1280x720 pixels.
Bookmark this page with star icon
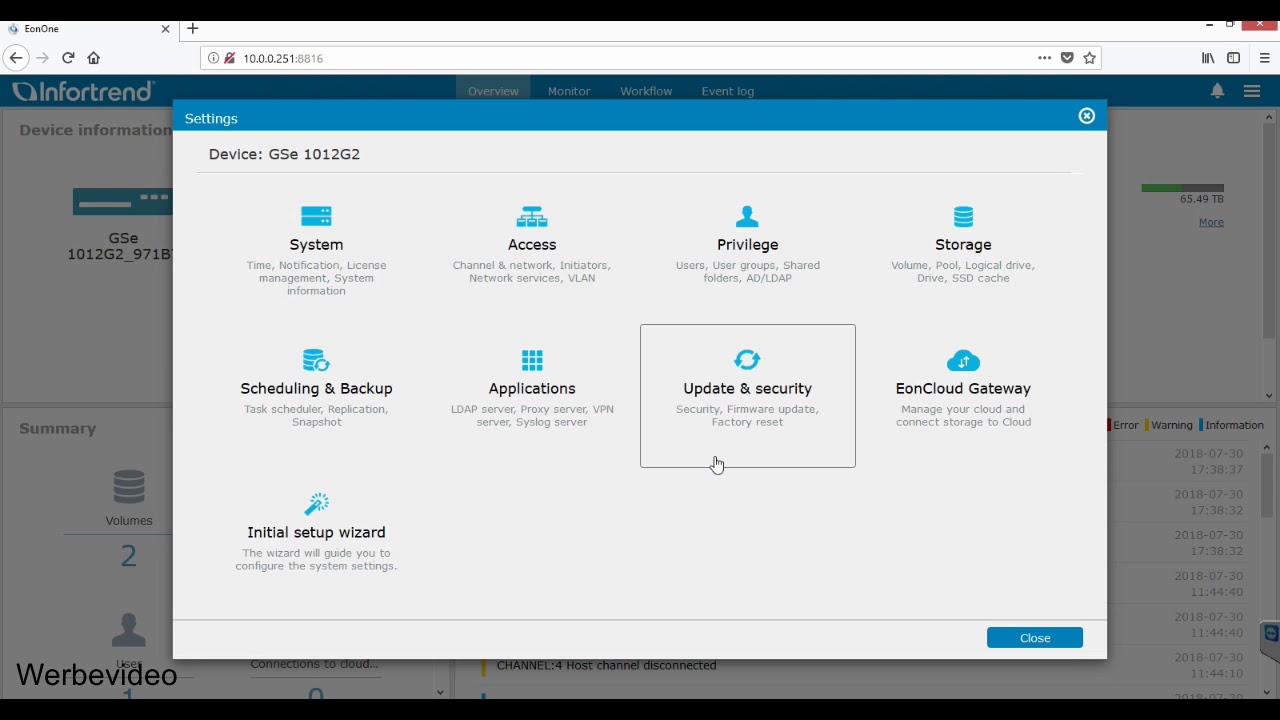click(1090, 58)
